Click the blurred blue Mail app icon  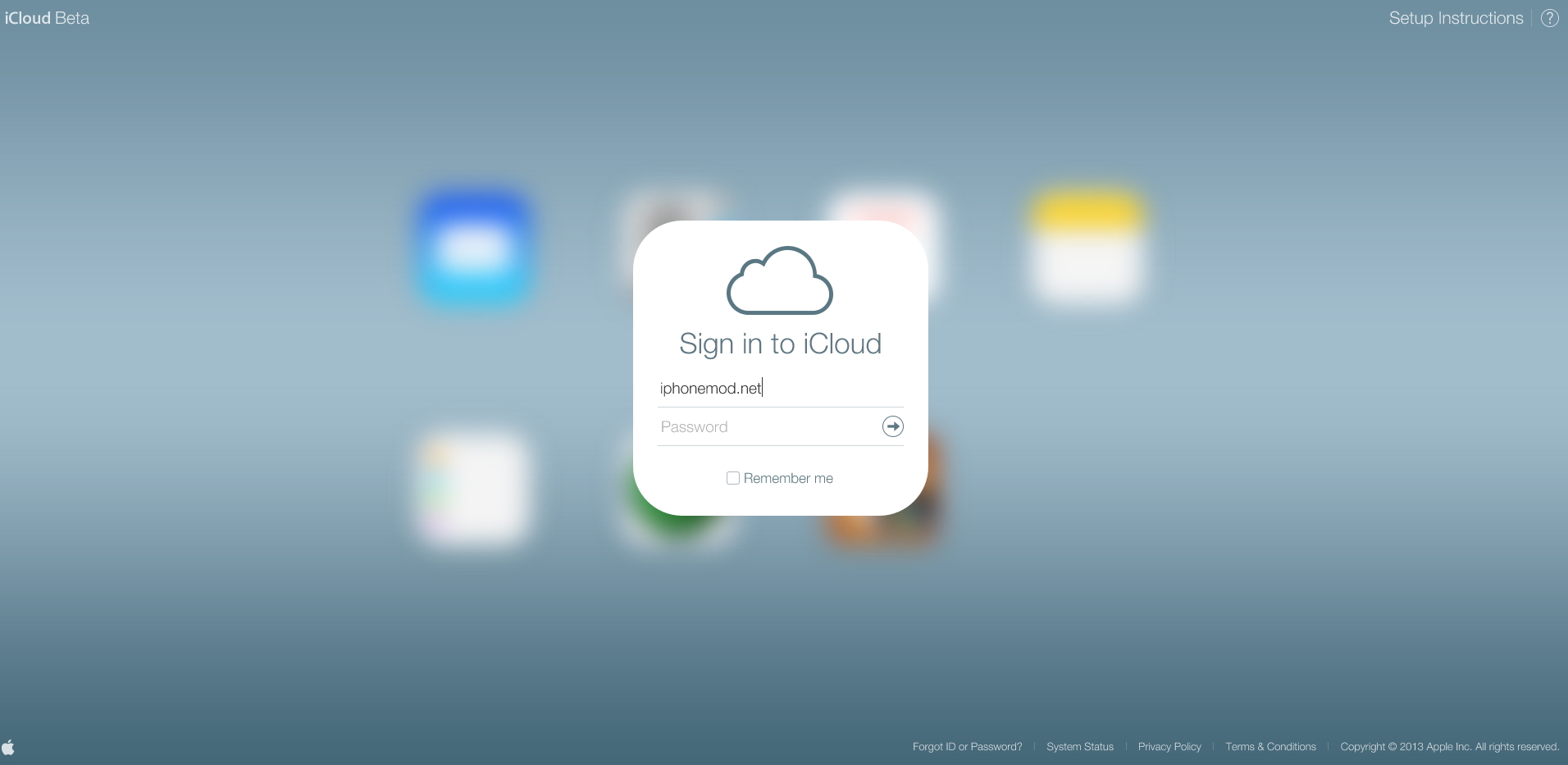(475, 248)
